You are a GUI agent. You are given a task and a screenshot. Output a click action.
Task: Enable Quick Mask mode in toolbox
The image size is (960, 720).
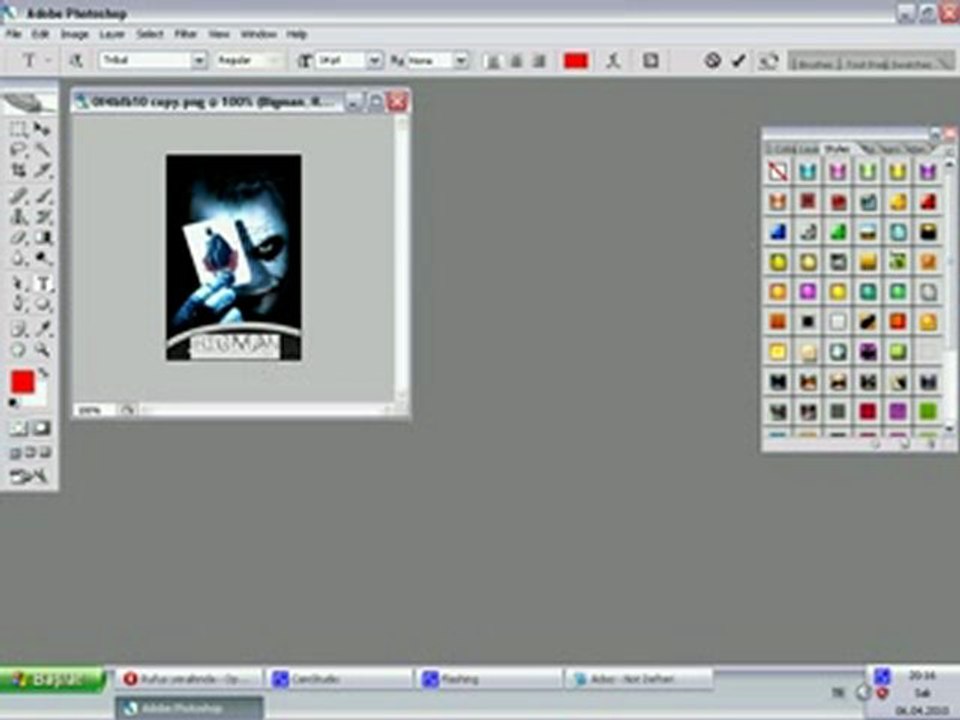click(x=42, y=428)
